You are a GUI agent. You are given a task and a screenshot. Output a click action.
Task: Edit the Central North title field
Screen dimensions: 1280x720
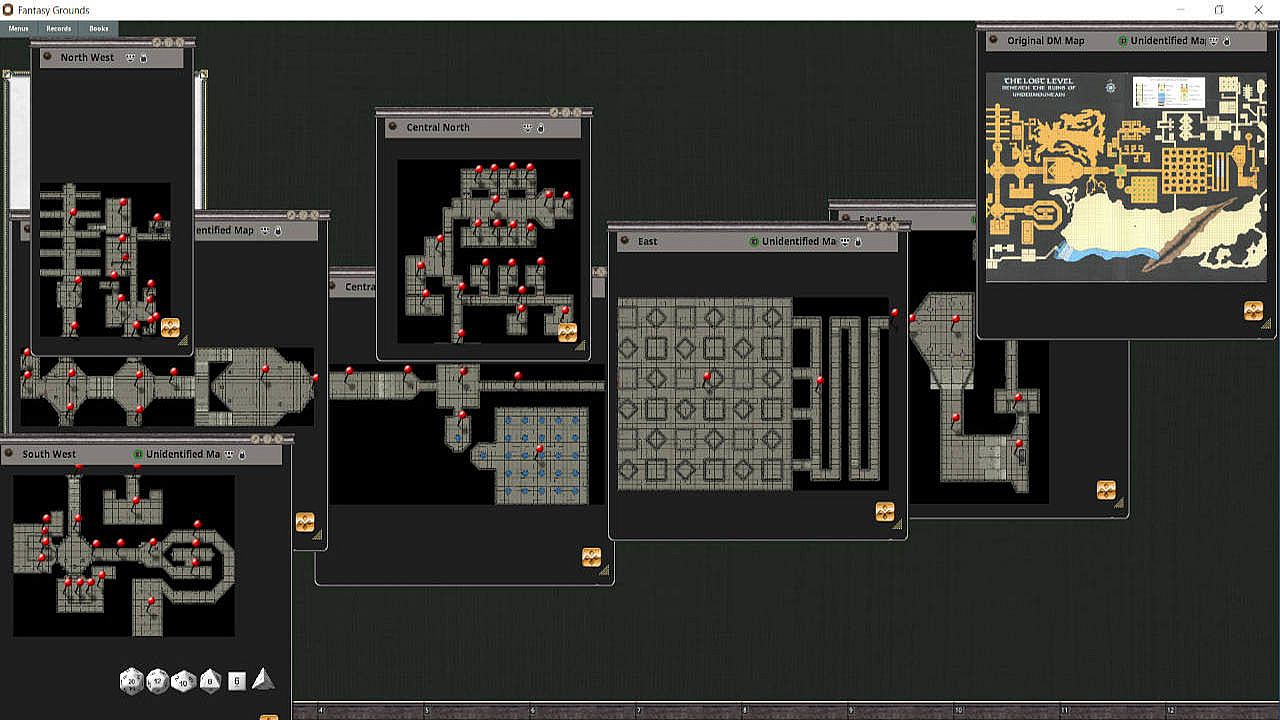pos(438,128)
